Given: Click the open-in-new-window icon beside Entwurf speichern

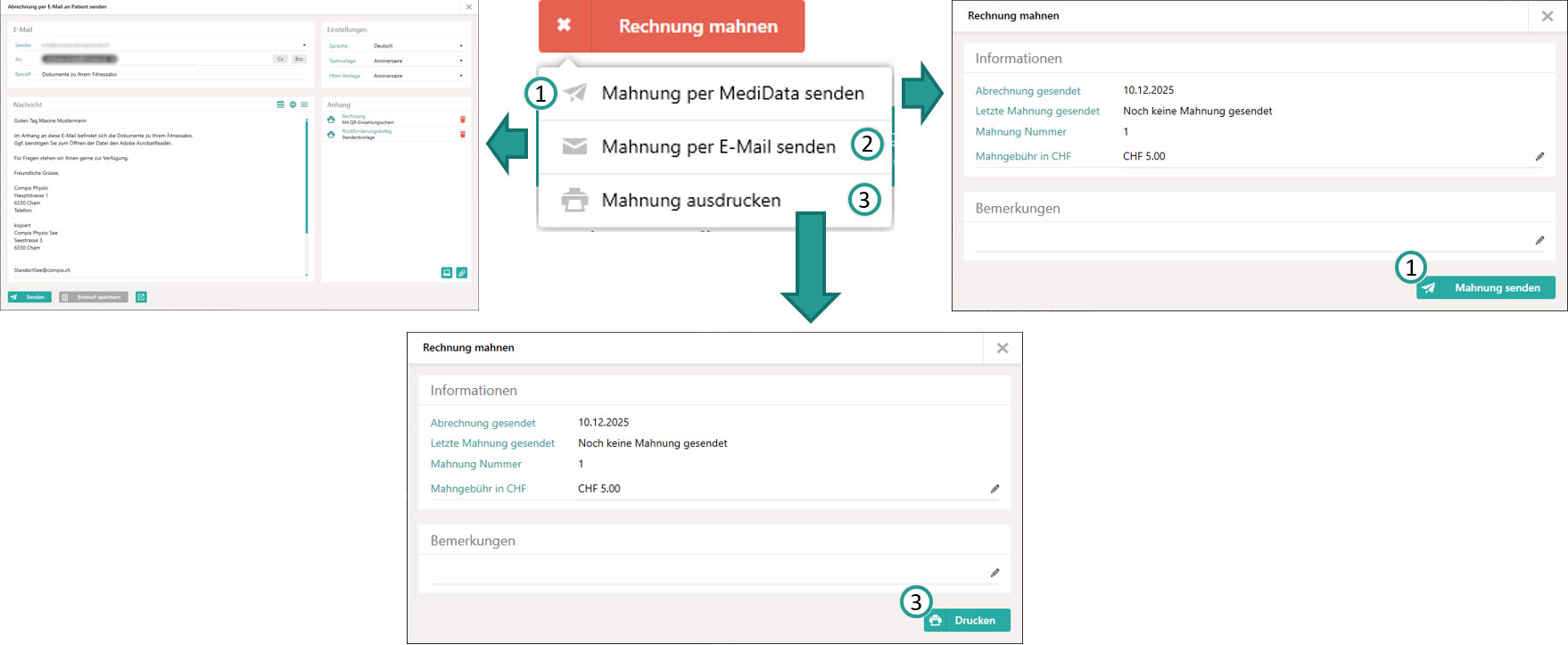Looking at the screenshot, I should coord(141,297).
